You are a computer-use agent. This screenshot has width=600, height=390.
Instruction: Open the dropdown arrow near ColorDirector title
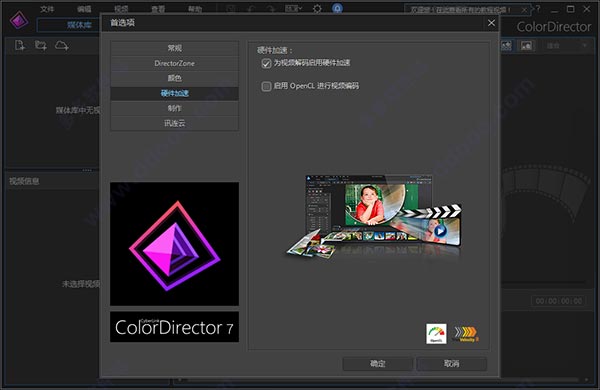(x=584, y=46)
